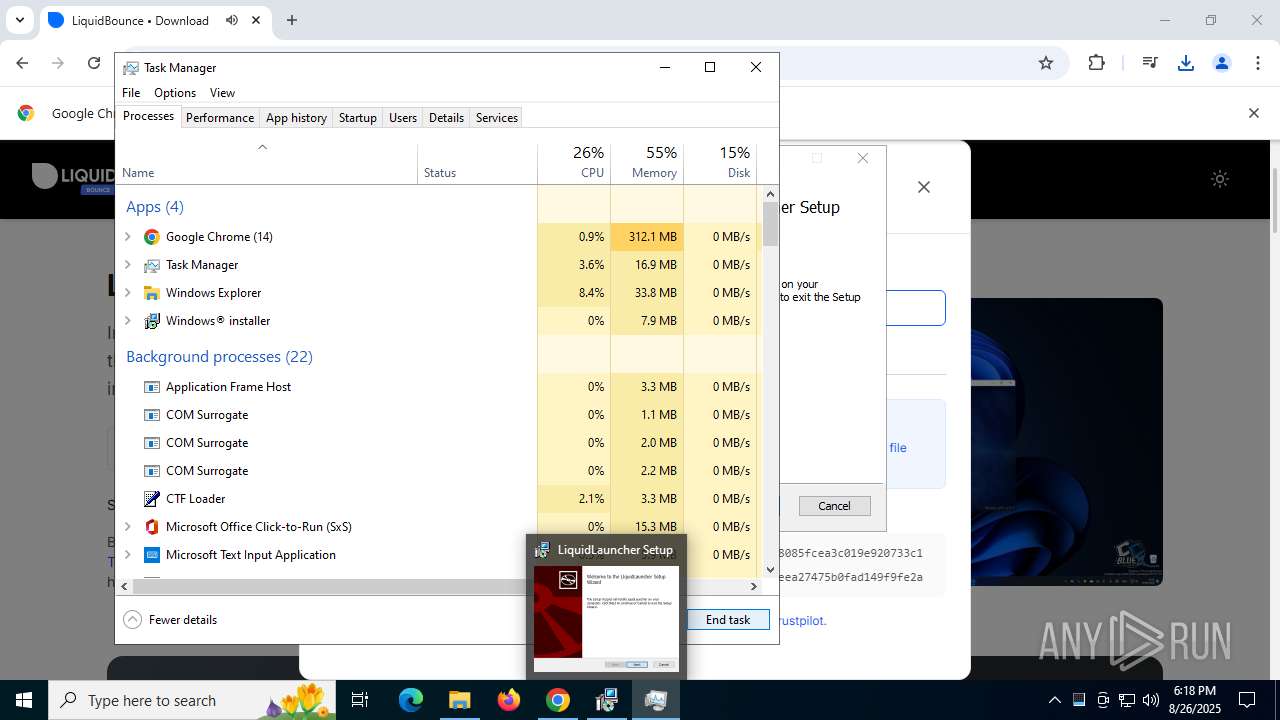Image resolution: width=1280 pixels, height=720 pixels.
Task: Click the Windows Explorer process icon
Action: 152,293
